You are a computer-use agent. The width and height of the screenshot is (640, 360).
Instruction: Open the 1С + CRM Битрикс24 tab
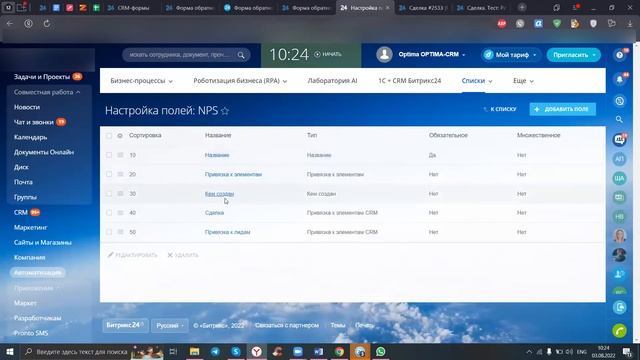pos(409,81)
